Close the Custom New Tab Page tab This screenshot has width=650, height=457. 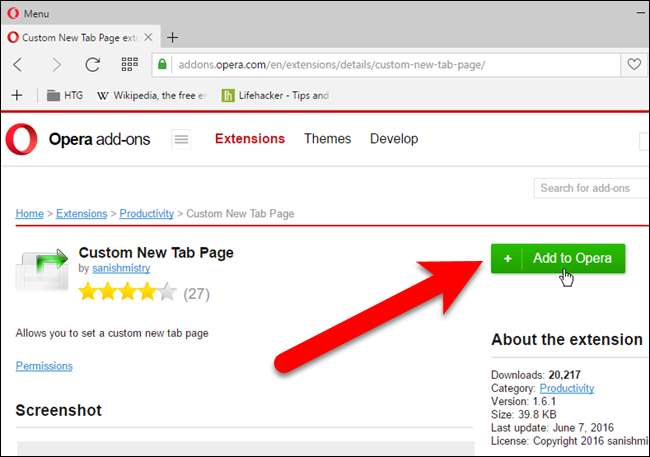[148, 37]
